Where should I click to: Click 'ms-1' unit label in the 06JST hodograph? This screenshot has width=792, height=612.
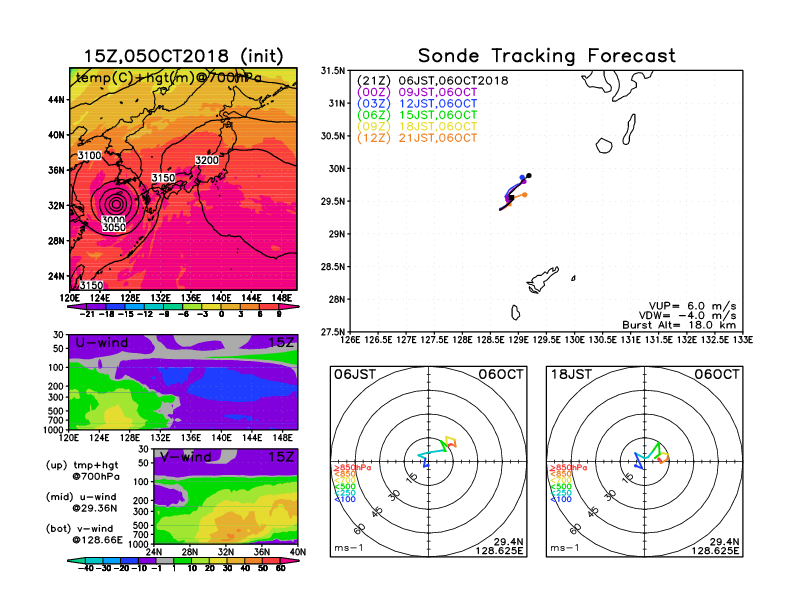coord(349,548)
